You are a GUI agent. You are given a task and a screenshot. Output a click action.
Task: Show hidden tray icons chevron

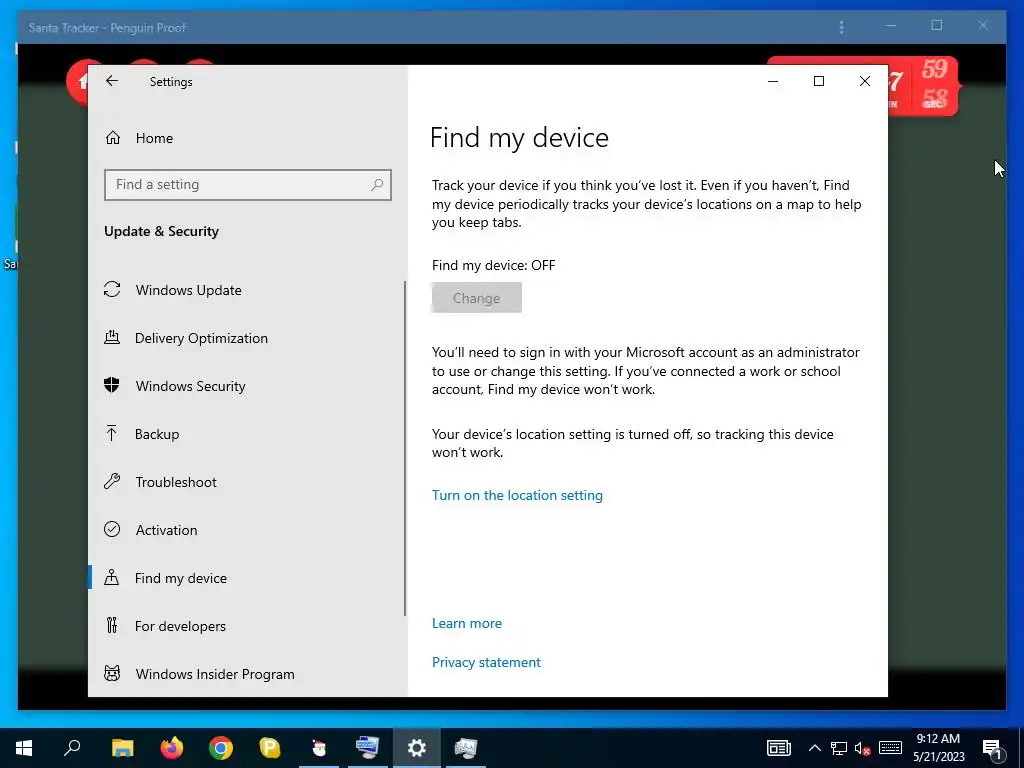click(814, 748)
